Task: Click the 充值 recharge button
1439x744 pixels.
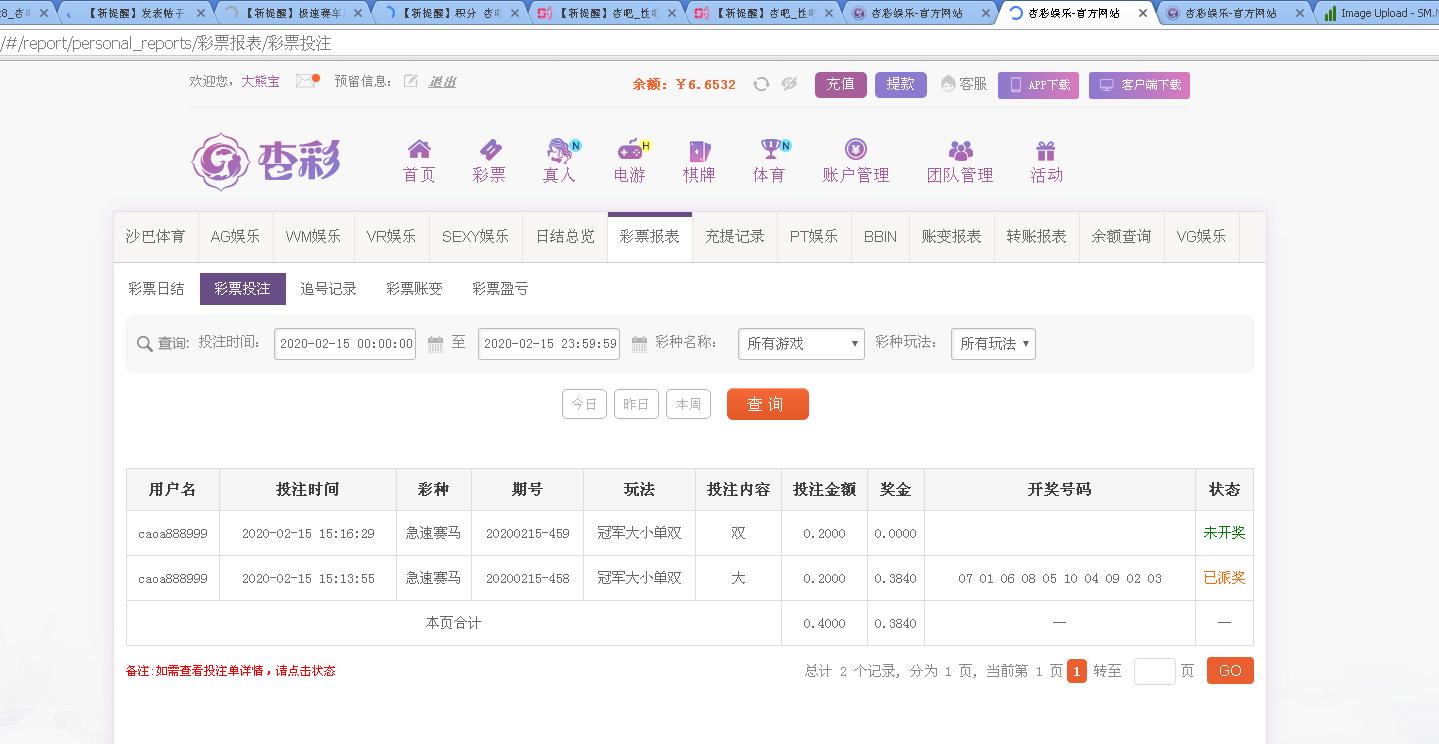Action: [841, 84]
